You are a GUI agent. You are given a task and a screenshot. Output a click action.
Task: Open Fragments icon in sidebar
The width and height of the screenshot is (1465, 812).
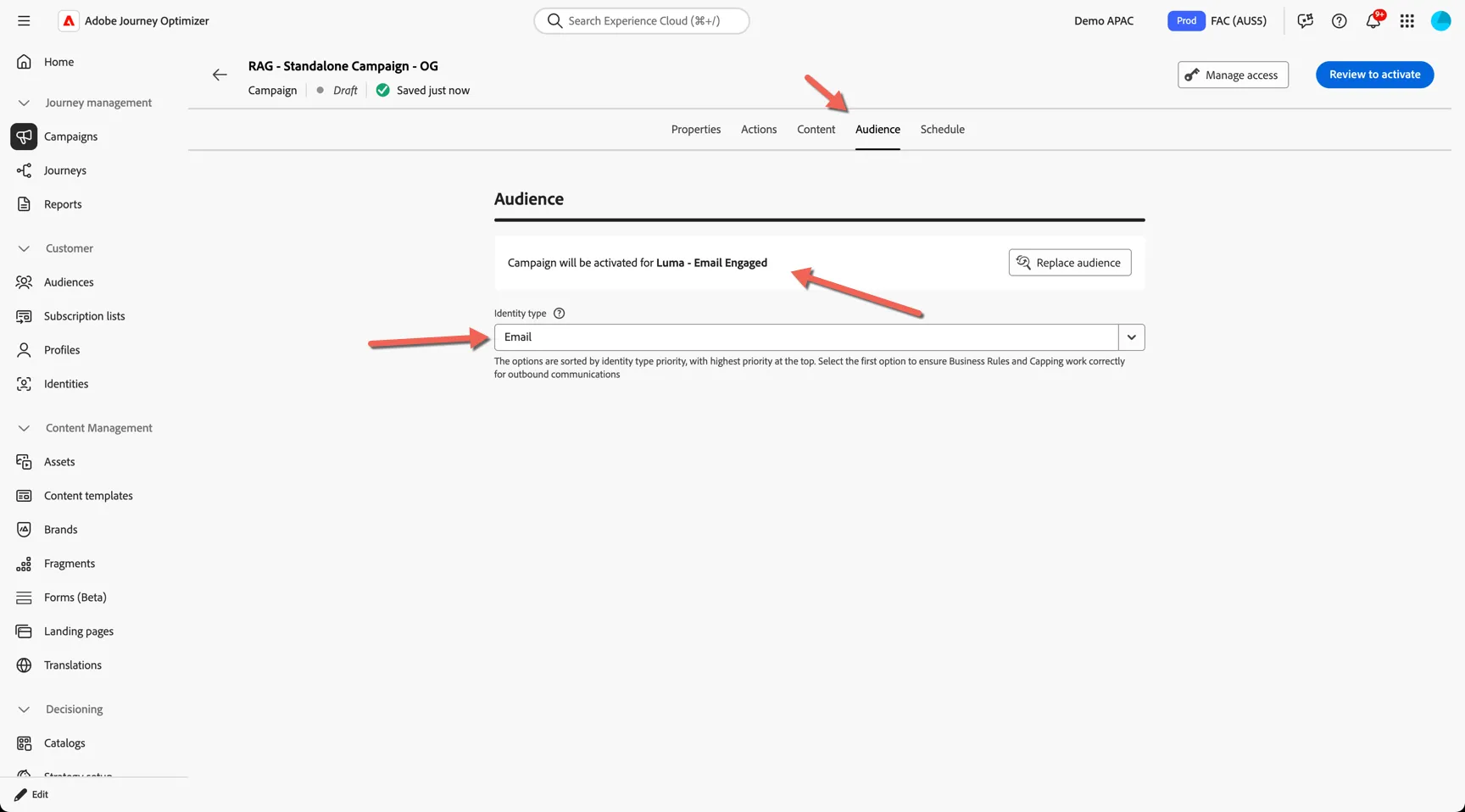tap(24, 564)
